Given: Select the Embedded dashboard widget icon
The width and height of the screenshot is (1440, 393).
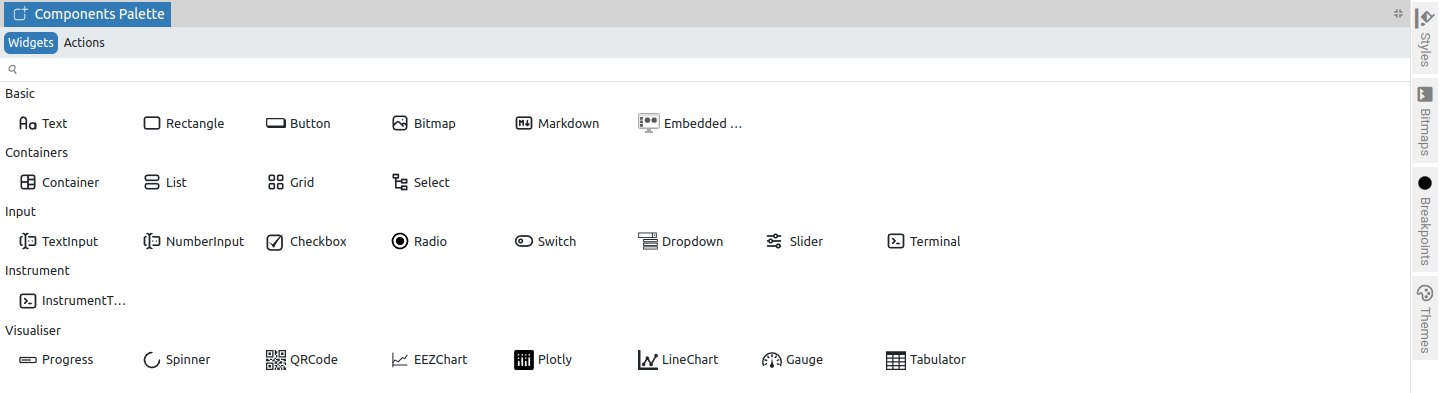Looking at the screenshot, I should (x=649, y=124).
